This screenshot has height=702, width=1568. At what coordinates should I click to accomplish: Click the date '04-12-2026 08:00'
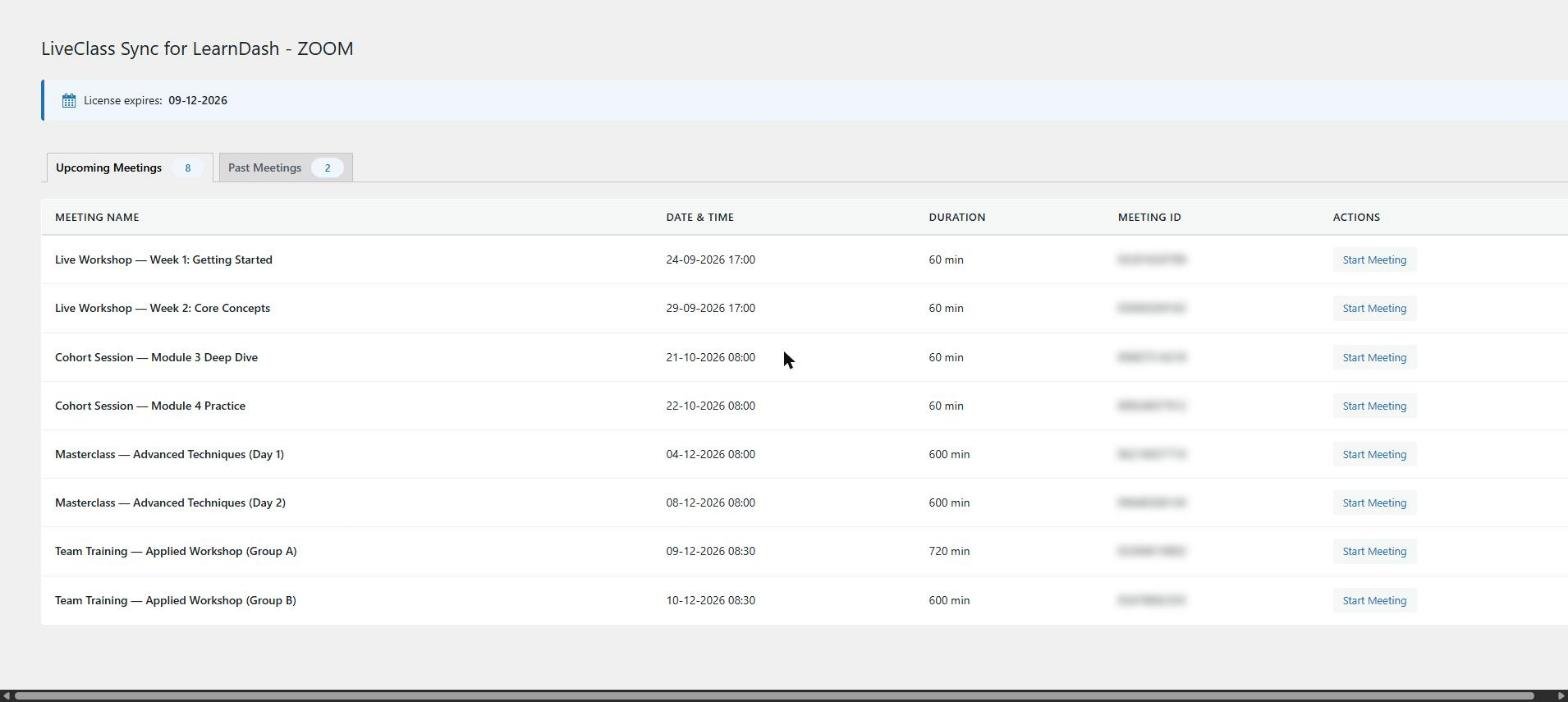click(710, 454)
